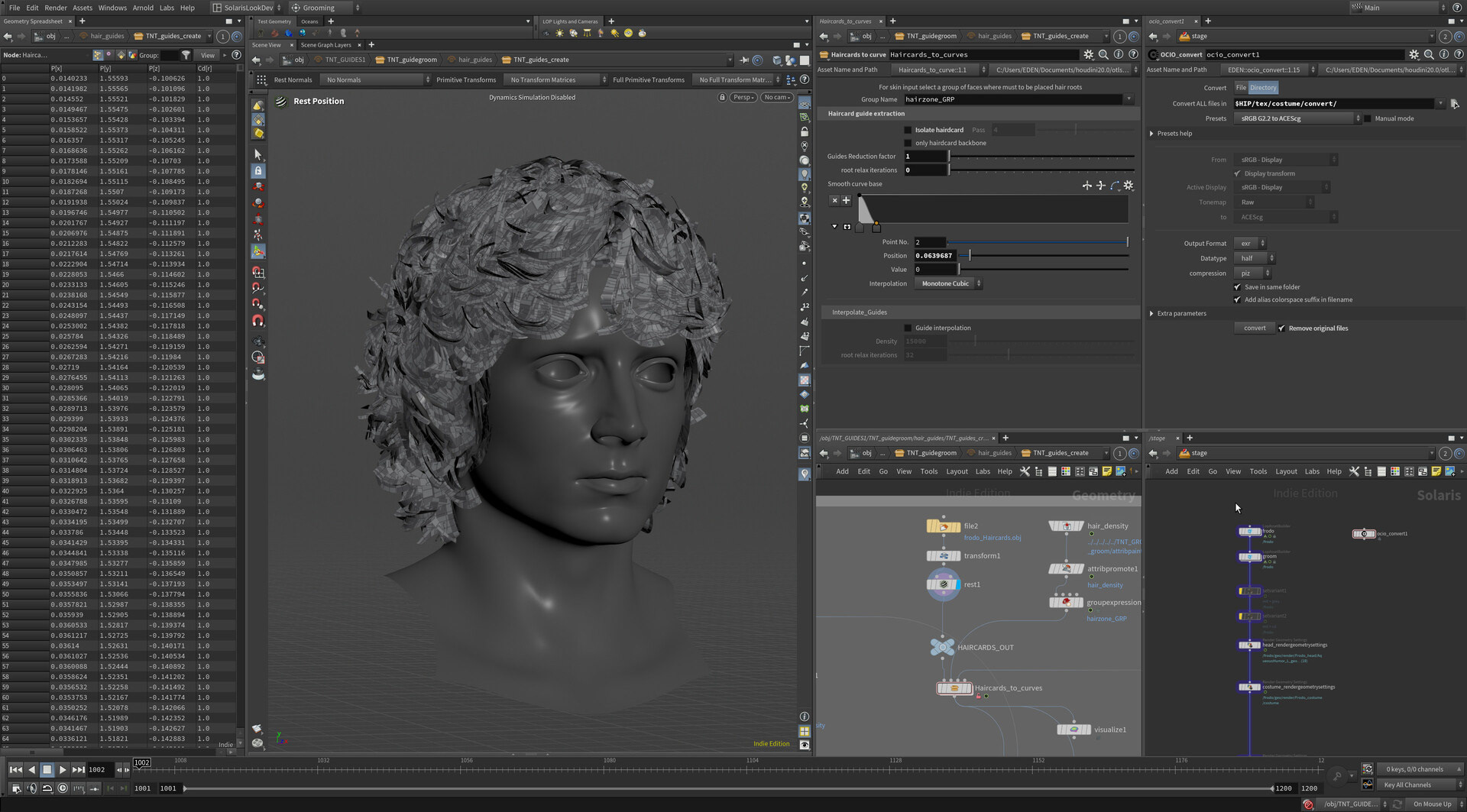Click the Play forward button in timeline
The width and height of the screenshot is (1467, 812).
[x=63, y=770]
